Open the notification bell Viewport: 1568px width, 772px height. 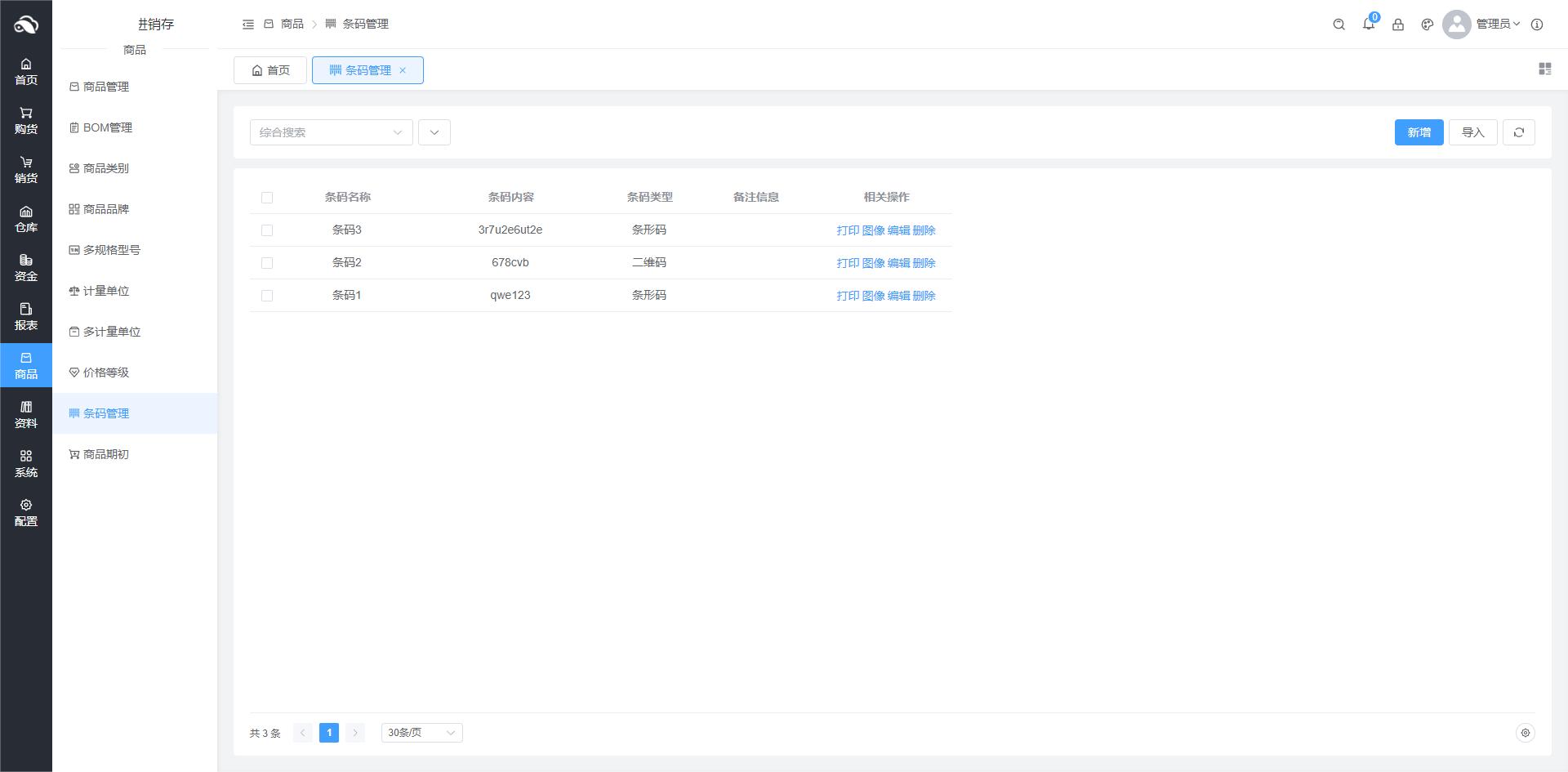[x=1368, y=25]
